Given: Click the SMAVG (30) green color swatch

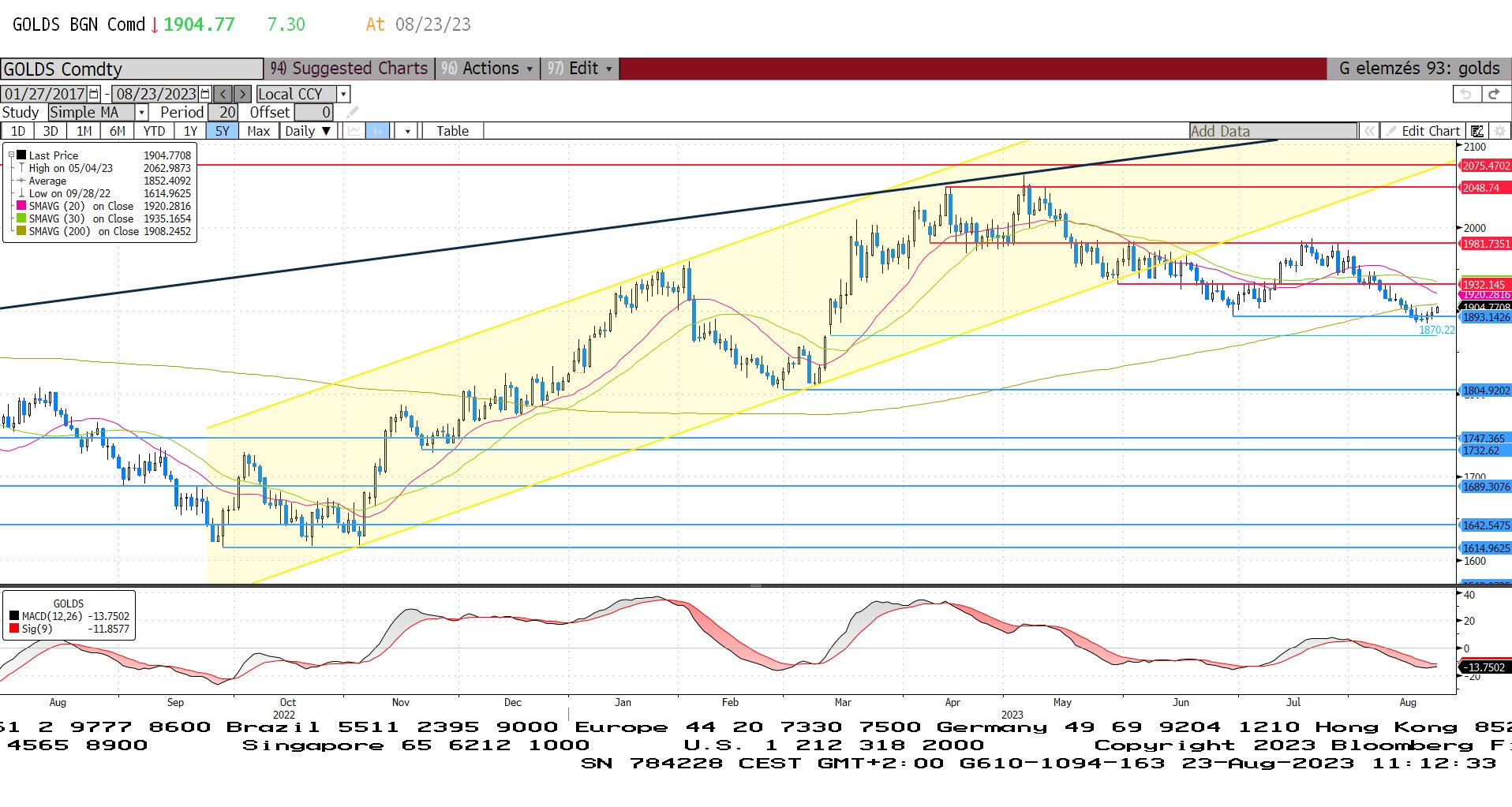Looking at the screenshot, I should click(x=21, y=219).
